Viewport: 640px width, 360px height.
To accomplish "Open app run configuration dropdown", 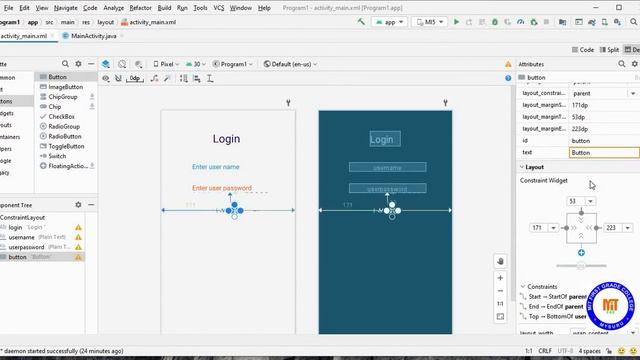I will point(389,22).
